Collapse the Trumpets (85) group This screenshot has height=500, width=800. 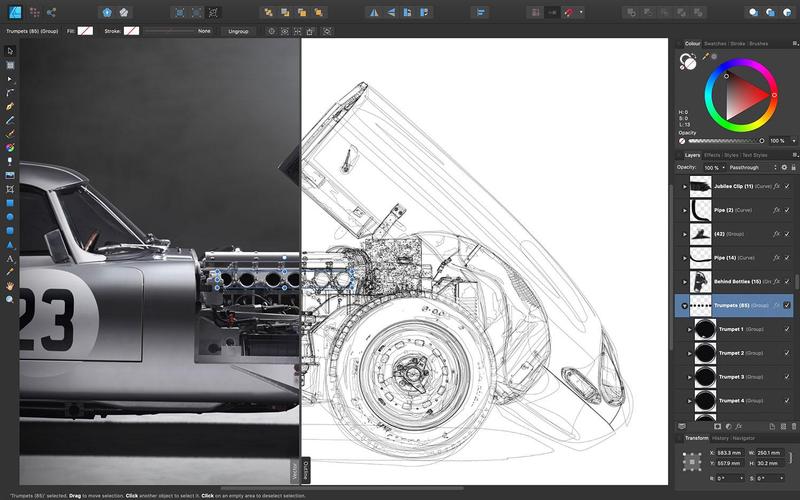pyautogui.click(x=685, y=306)
